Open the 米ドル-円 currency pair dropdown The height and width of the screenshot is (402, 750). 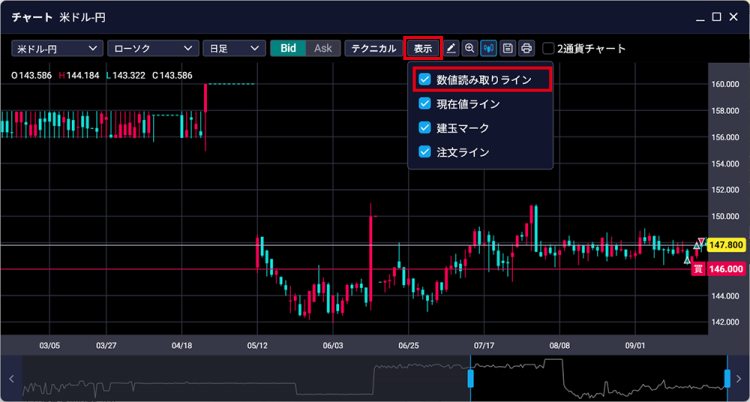coord(57,48)
